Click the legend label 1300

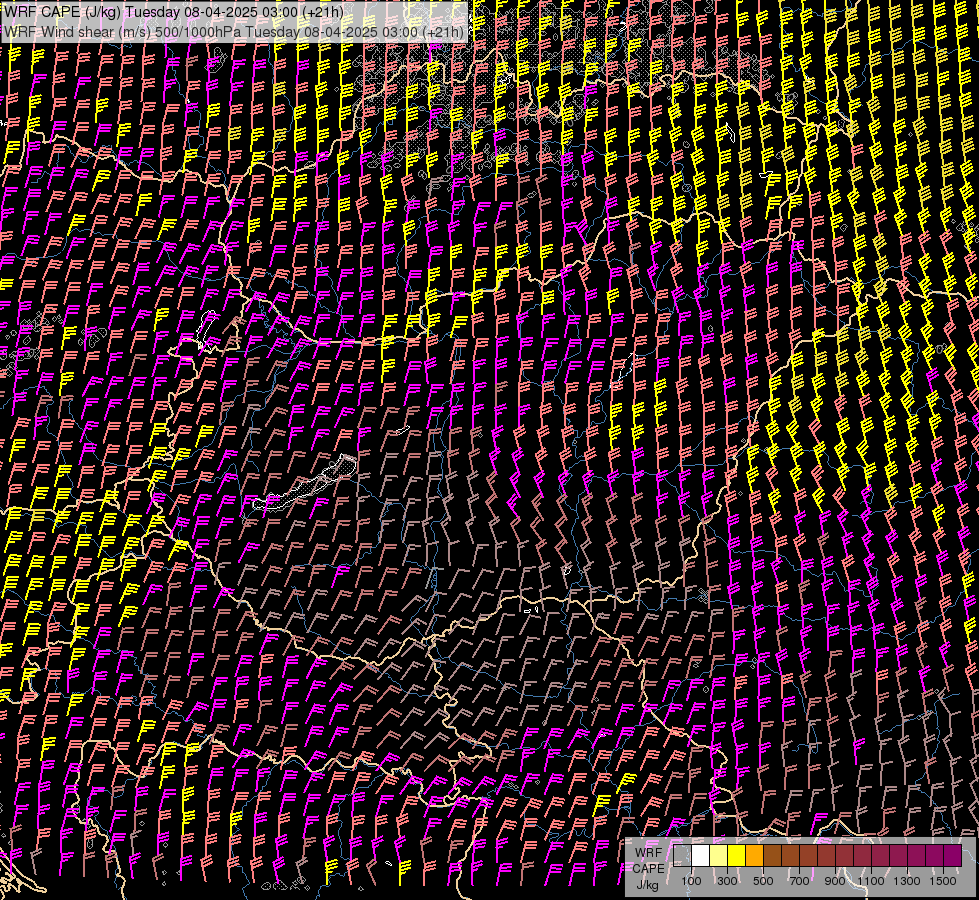pos(907,881)
